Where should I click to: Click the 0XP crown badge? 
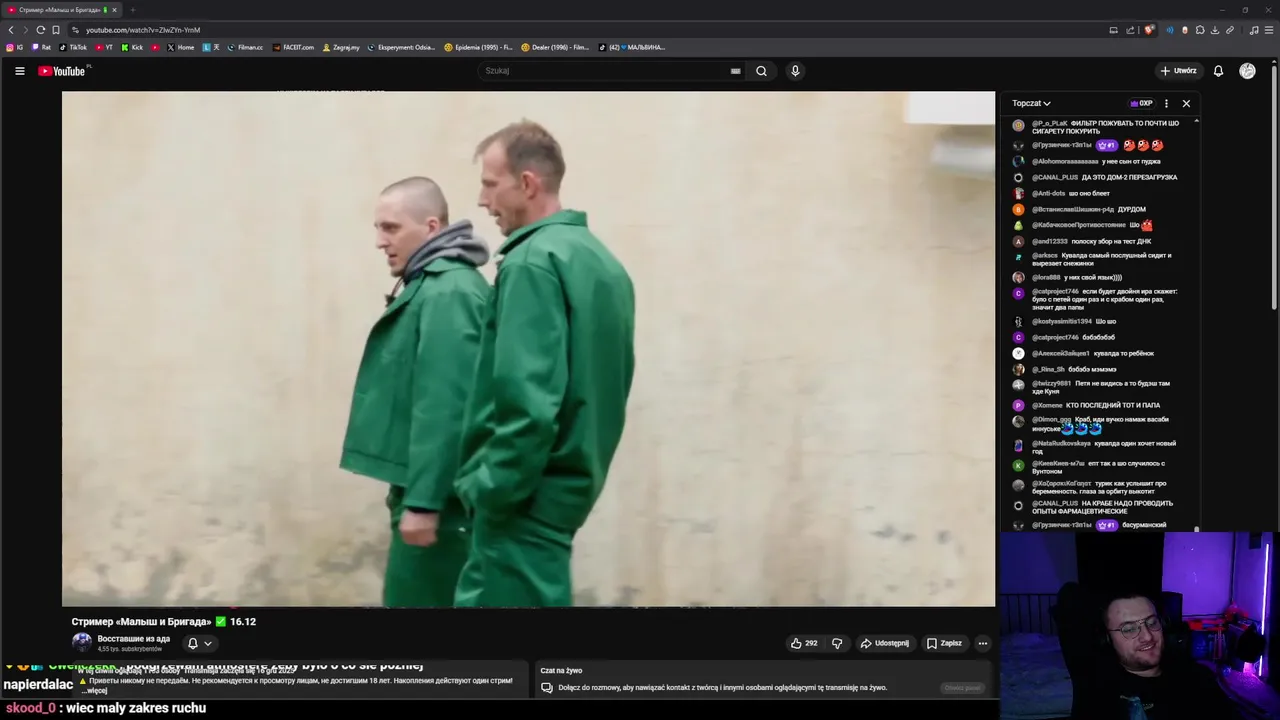[1142, 103]
